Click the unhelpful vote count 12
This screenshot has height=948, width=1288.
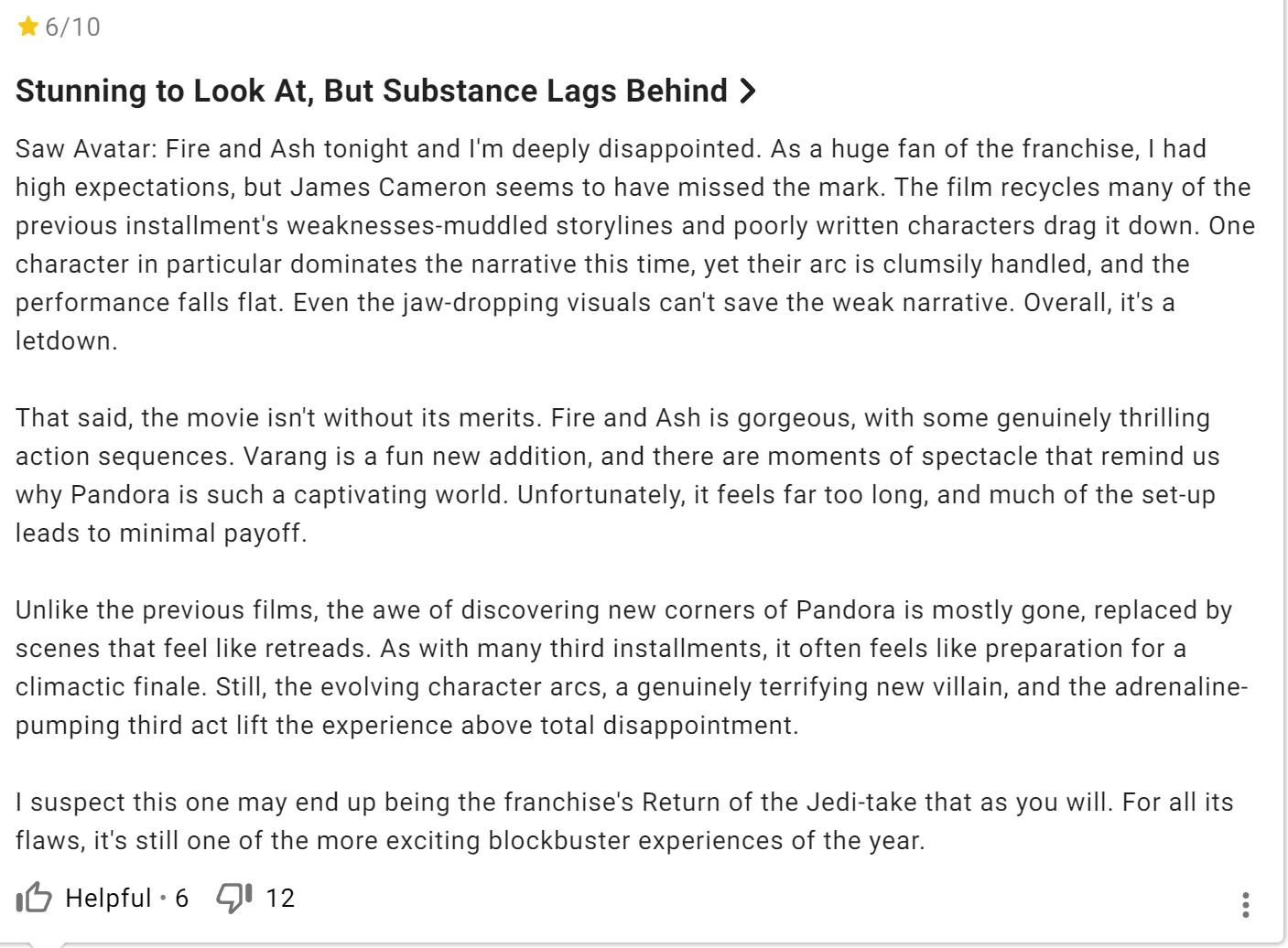pyautogui.click(x=280, y=898)
